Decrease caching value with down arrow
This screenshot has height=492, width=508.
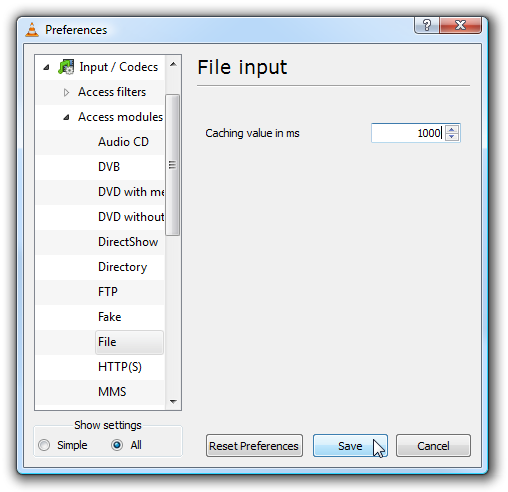pyautogui.click(x=452, y=137)
